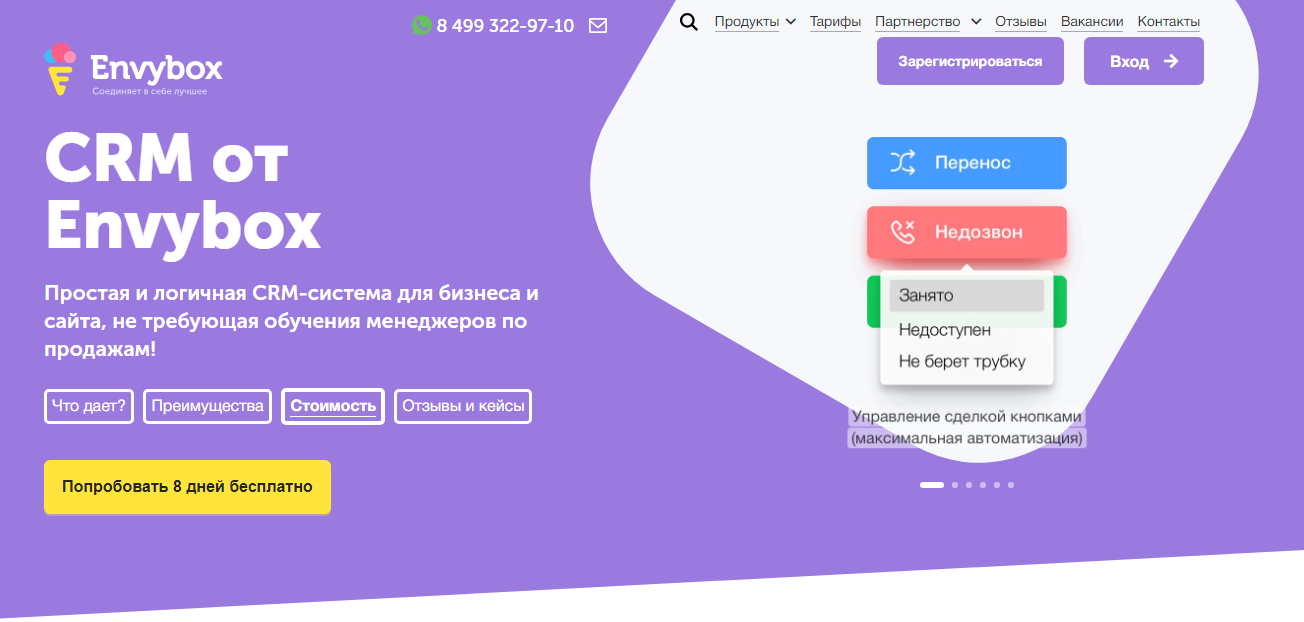Click the missed-call icon on the Недозвон button
1304x622 pixels.
902,232
